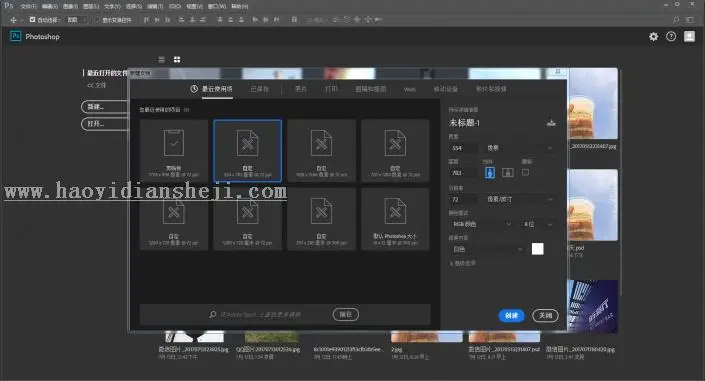
Task: Open the help question mark icon
Action: [671, 37]
